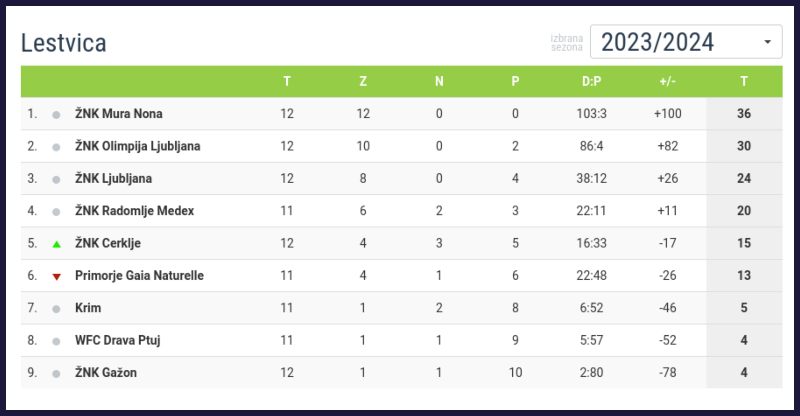800x416 pixels.
Task: Select the ŽNK Ljubljana team name
Action: [x=114, y=179]
